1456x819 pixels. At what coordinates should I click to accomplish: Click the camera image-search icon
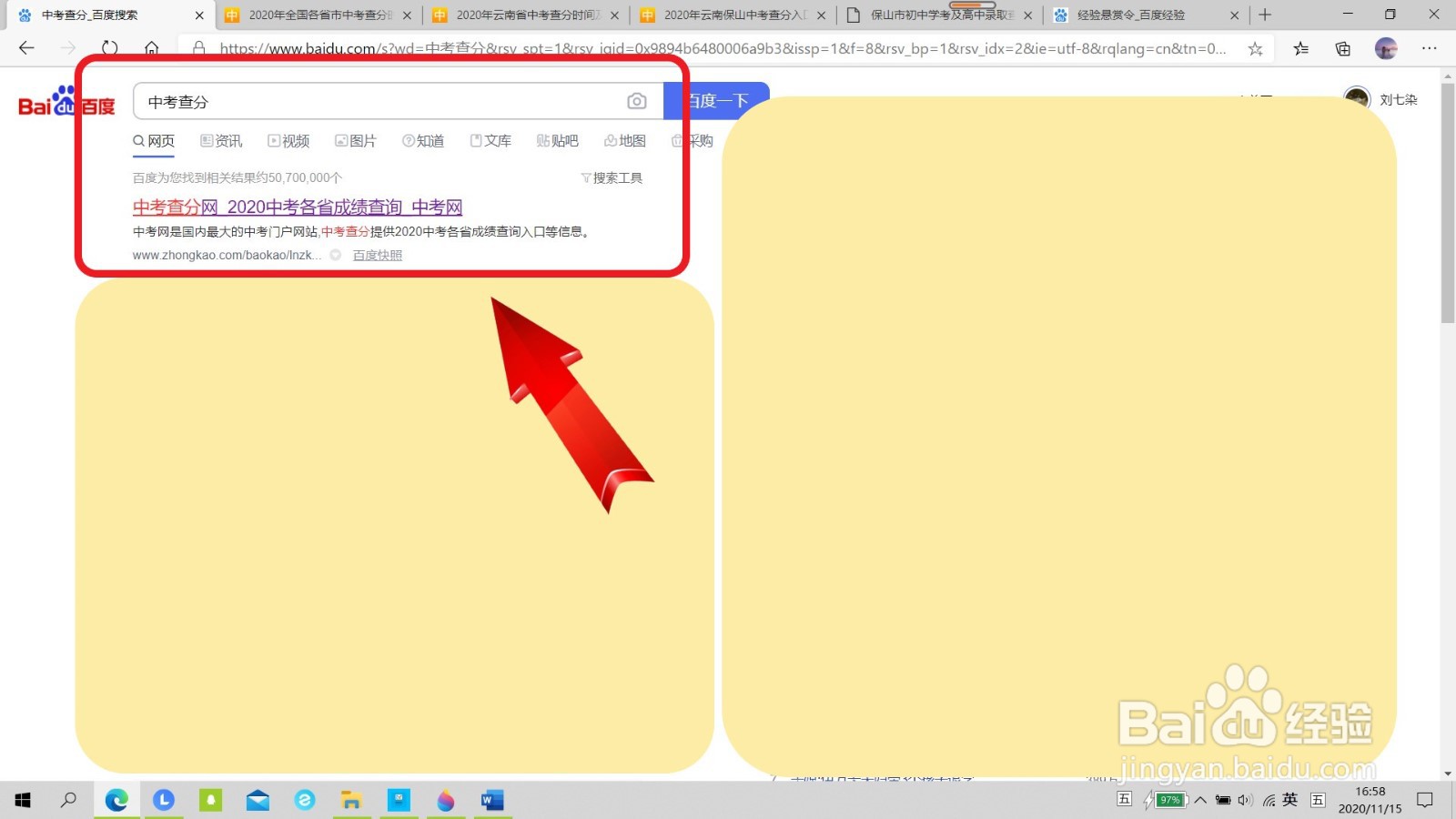point(637,101)
